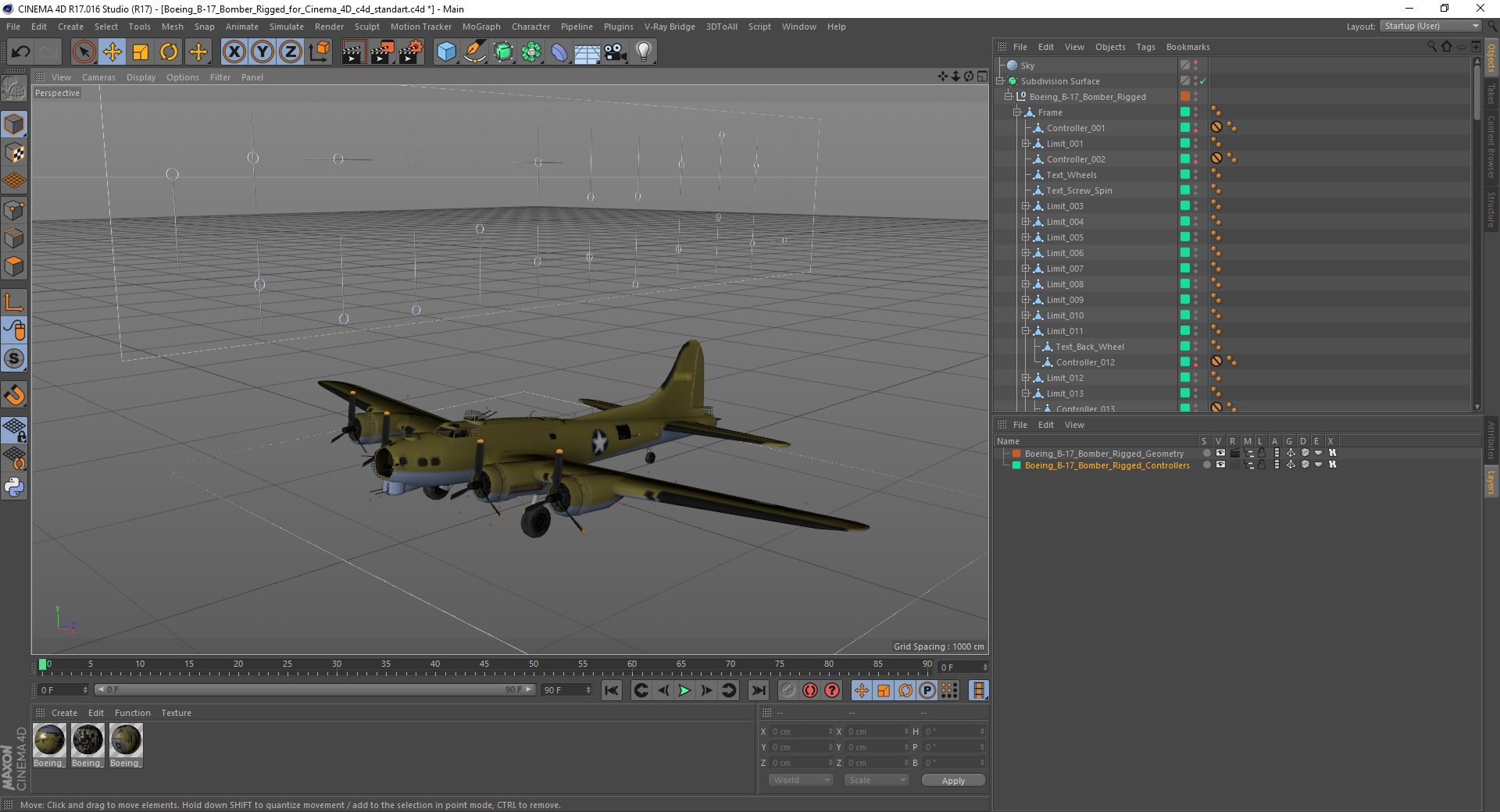Click the green Controllers layer color swatch
The height and width of the screenshot is (812, 1500).
(1016, 465)
